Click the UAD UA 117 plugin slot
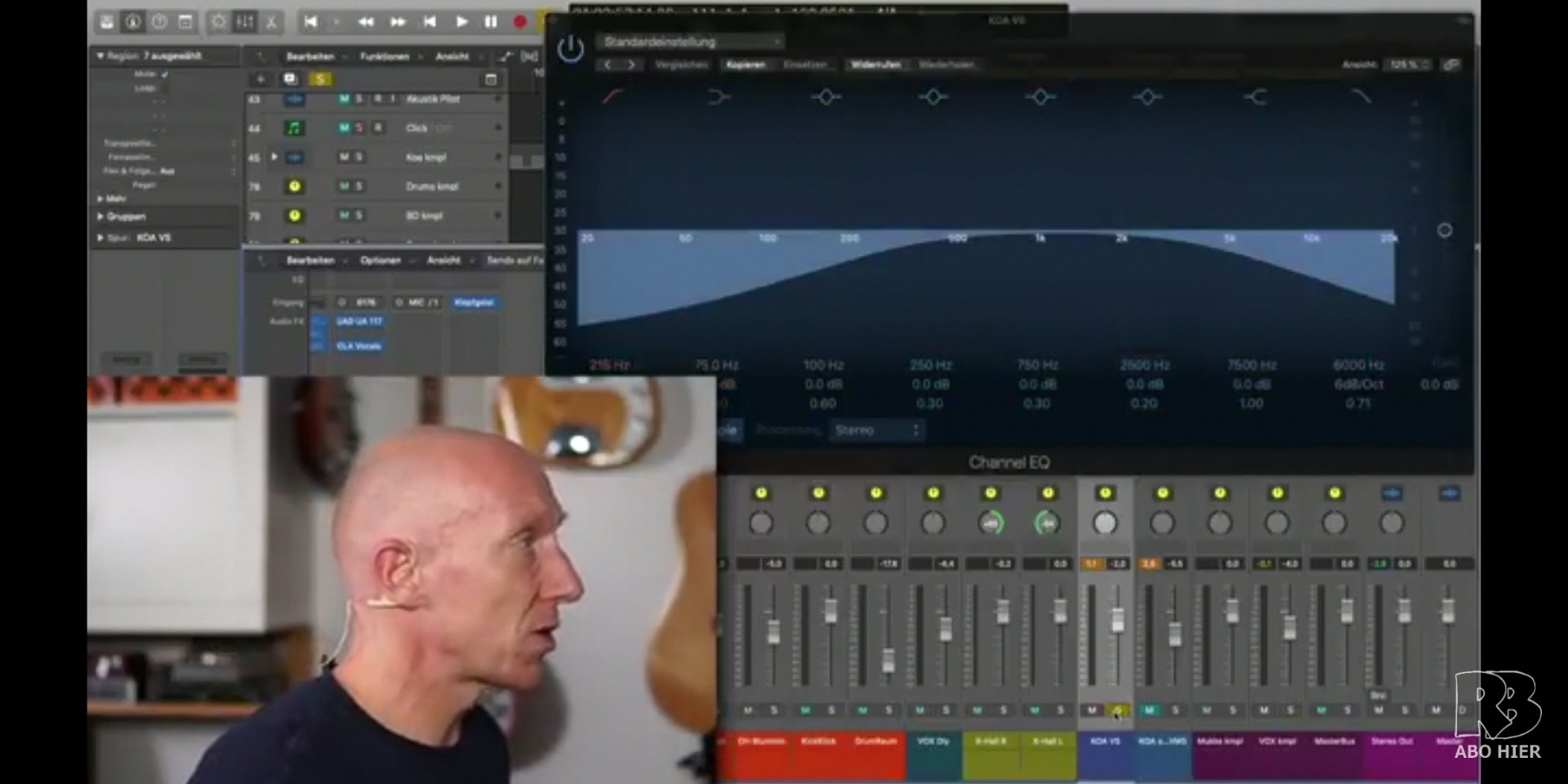1568x784 pixels. pos(359,322)
